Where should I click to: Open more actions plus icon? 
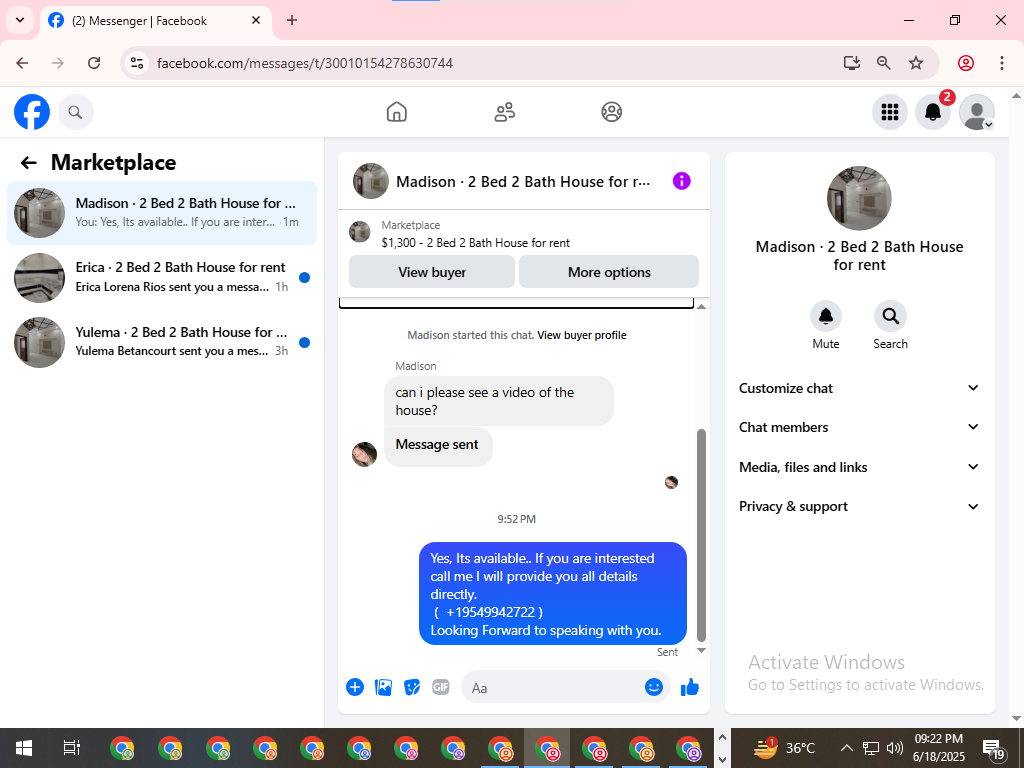(355, 687)
